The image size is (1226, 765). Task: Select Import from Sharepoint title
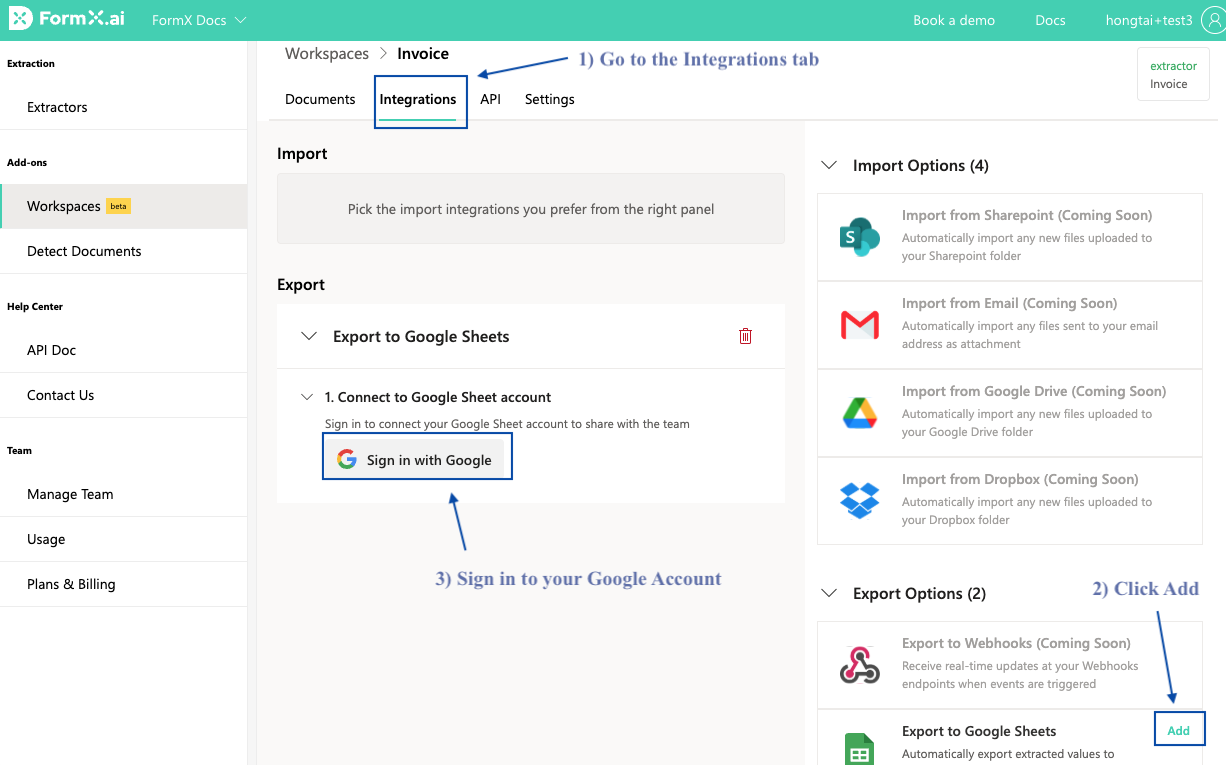[1027, 215]
